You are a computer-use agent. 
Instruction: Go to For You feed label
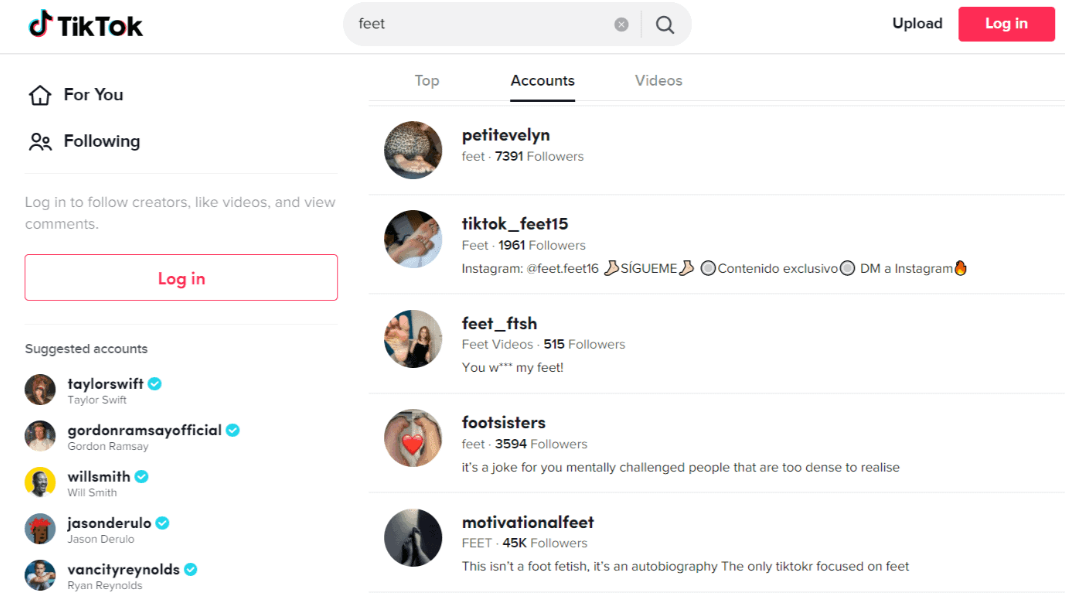point(93,94)
